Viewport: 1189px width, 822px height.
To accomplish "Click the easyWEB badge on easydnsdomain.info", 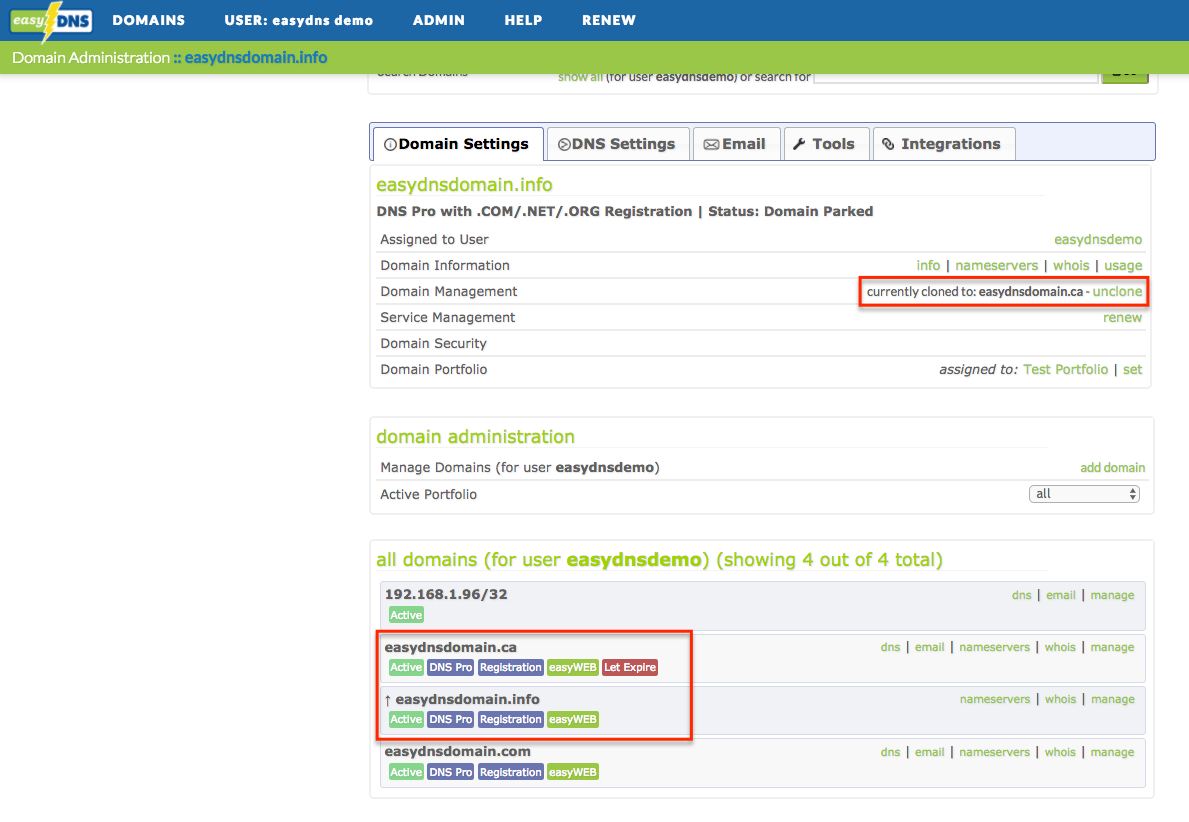I will coord(573,720).
